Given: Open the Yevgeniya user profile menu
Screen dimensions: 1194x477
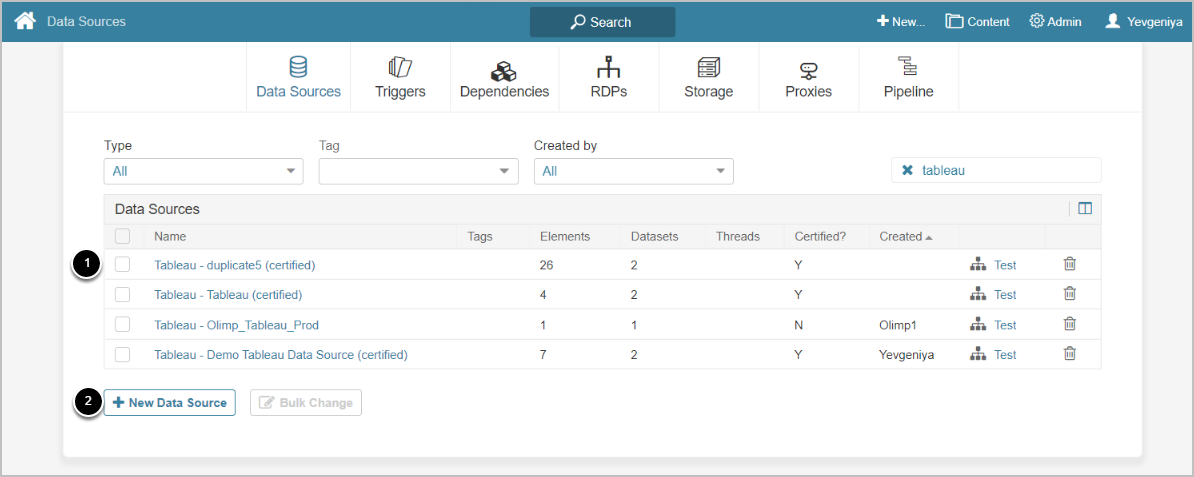Looking at the screenshot, I should point(1143,21).
